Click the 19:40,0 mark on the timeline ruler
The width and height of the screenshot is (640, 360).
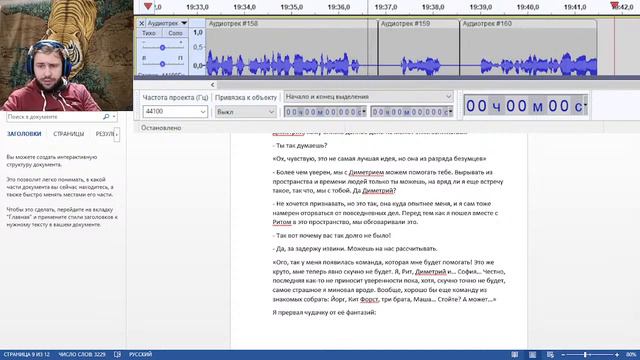[528, 7]
